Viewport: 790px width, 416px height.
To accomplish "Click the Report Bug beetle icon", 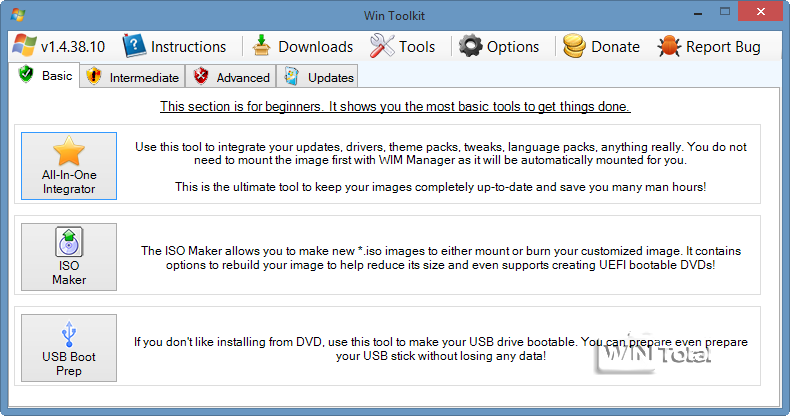I will 669,46.
